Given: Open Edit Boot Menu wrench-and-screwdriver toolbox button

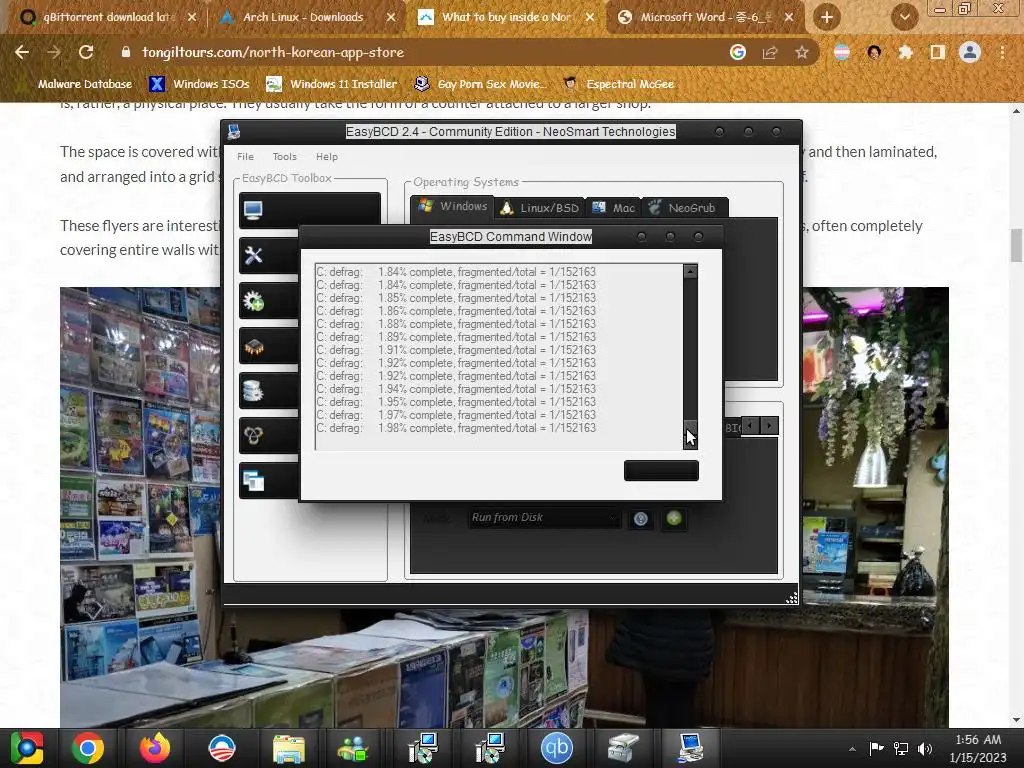Looking at the screenshot, I should click(269, 255).
